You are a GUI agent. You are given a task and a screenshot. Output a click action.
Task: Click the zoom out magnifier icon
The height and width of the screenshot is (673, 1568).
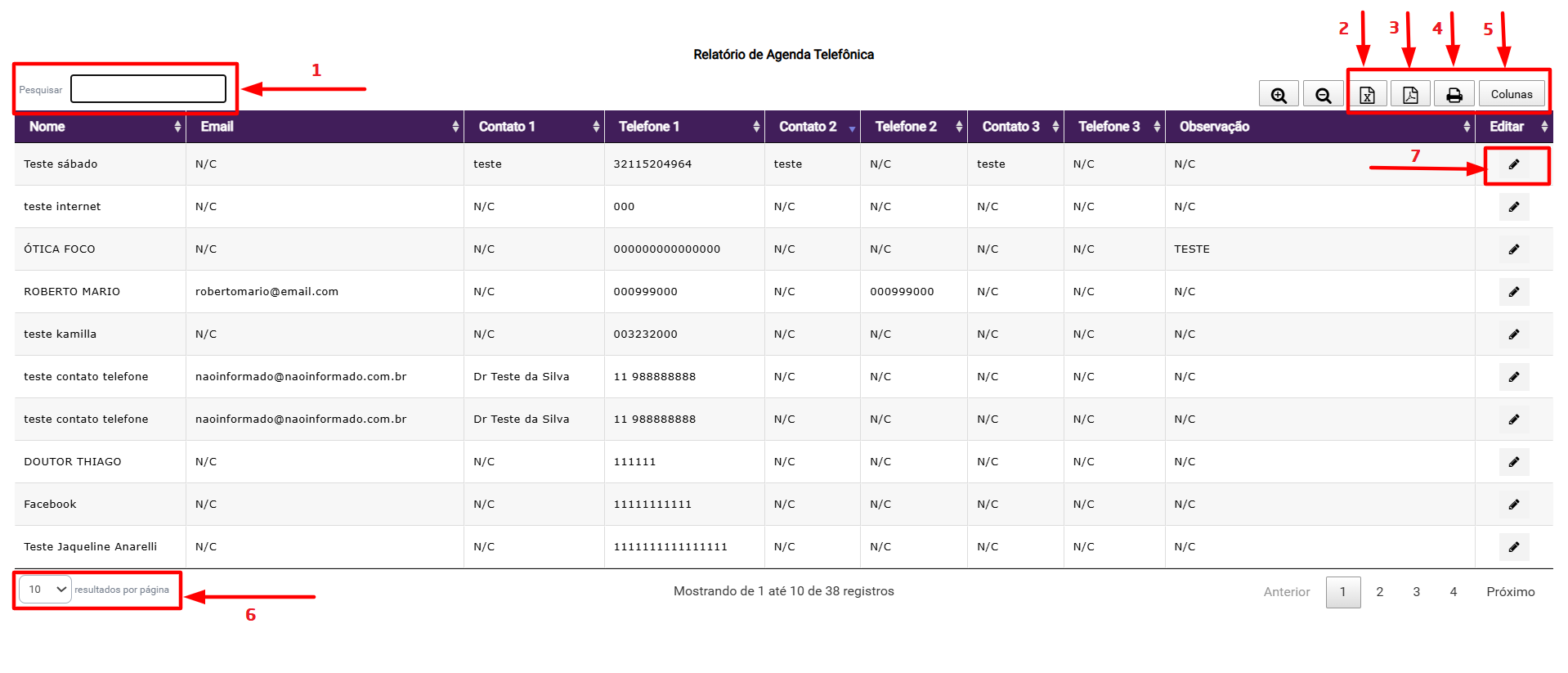click(x=1323, y=95)
